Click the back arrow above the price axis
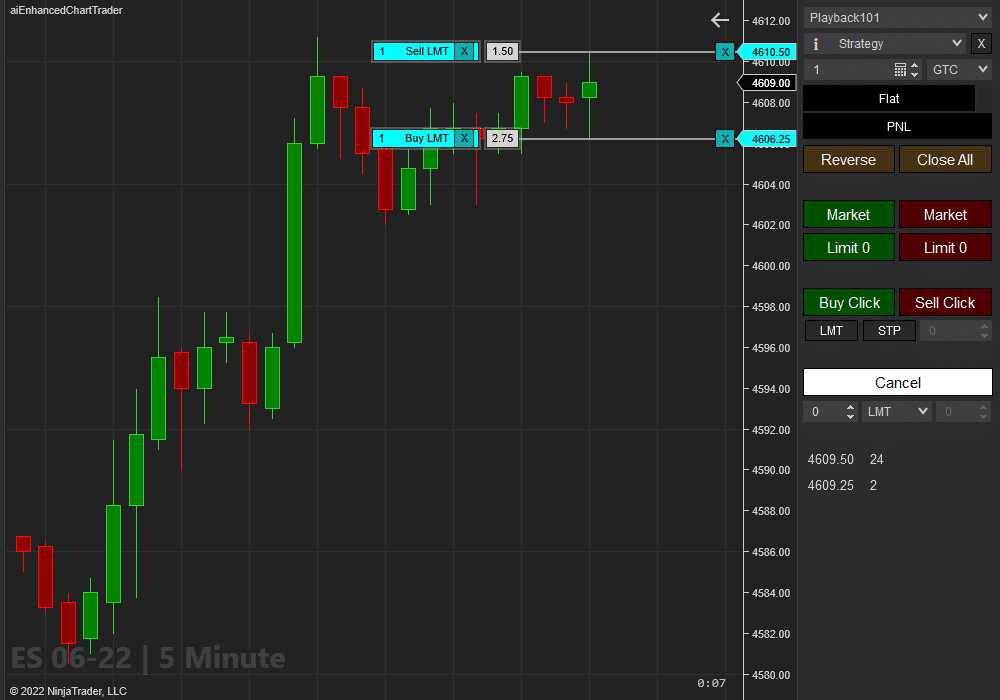Screen dimensions: 1000x700 click(x=719, y=19)
